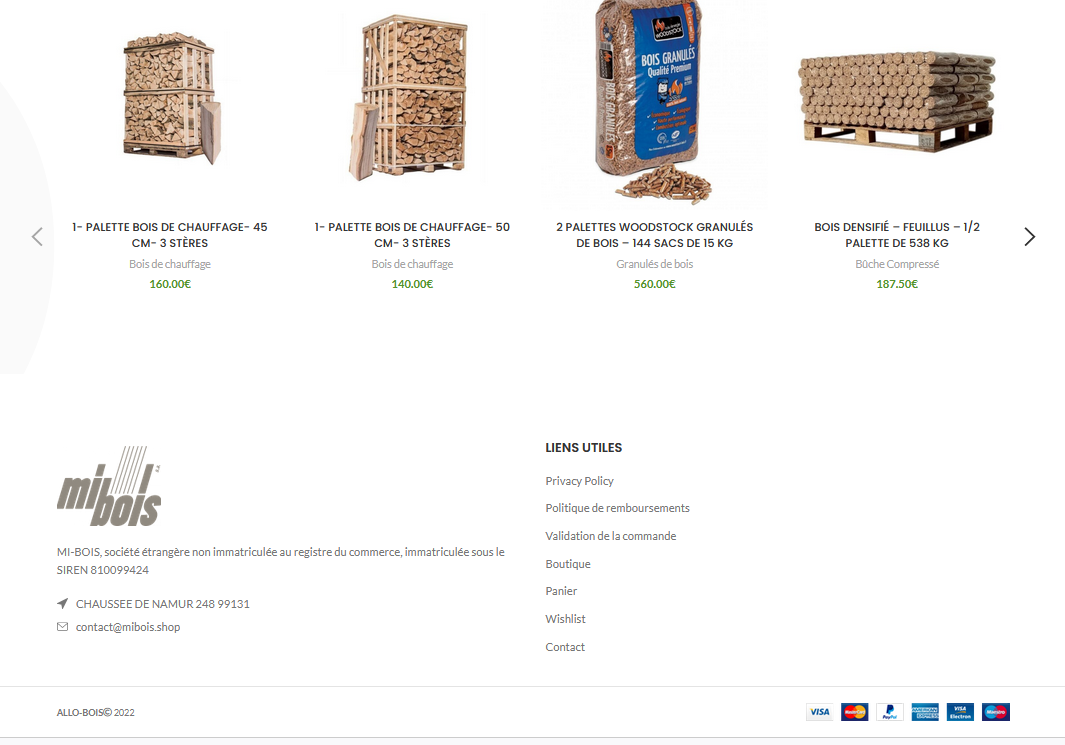
Task: Open Politique de remboursements link
Action: click(x=617, y=508)
